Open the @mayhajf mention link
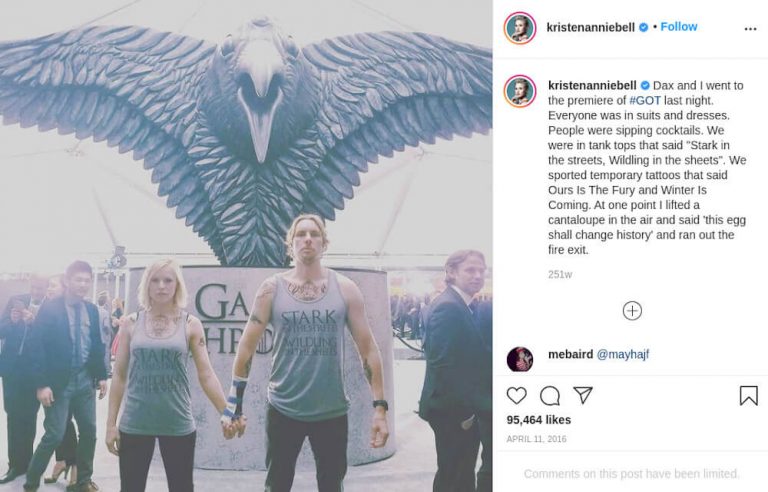The image size is (768, 492). 623,354
